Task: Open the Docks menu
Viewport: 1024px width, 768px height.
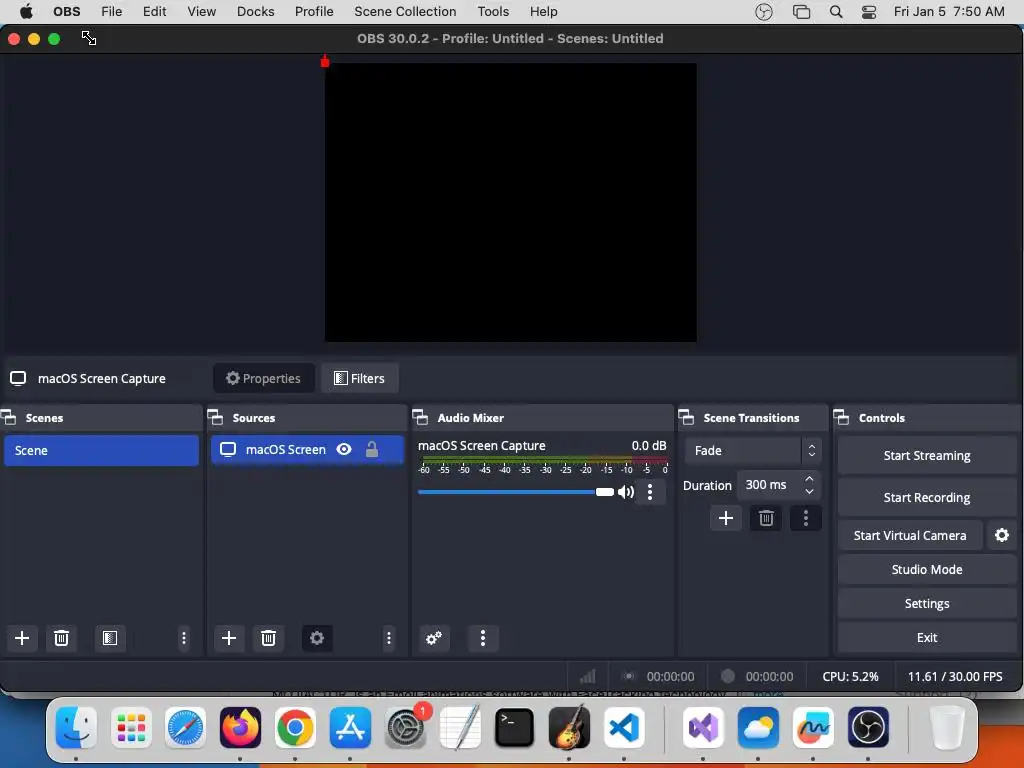Action: [255, 12]
